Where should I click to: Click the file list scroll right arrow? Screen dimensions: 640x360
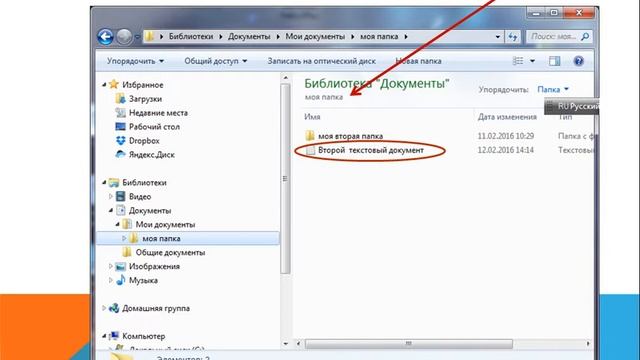click(x=588, y=344)
